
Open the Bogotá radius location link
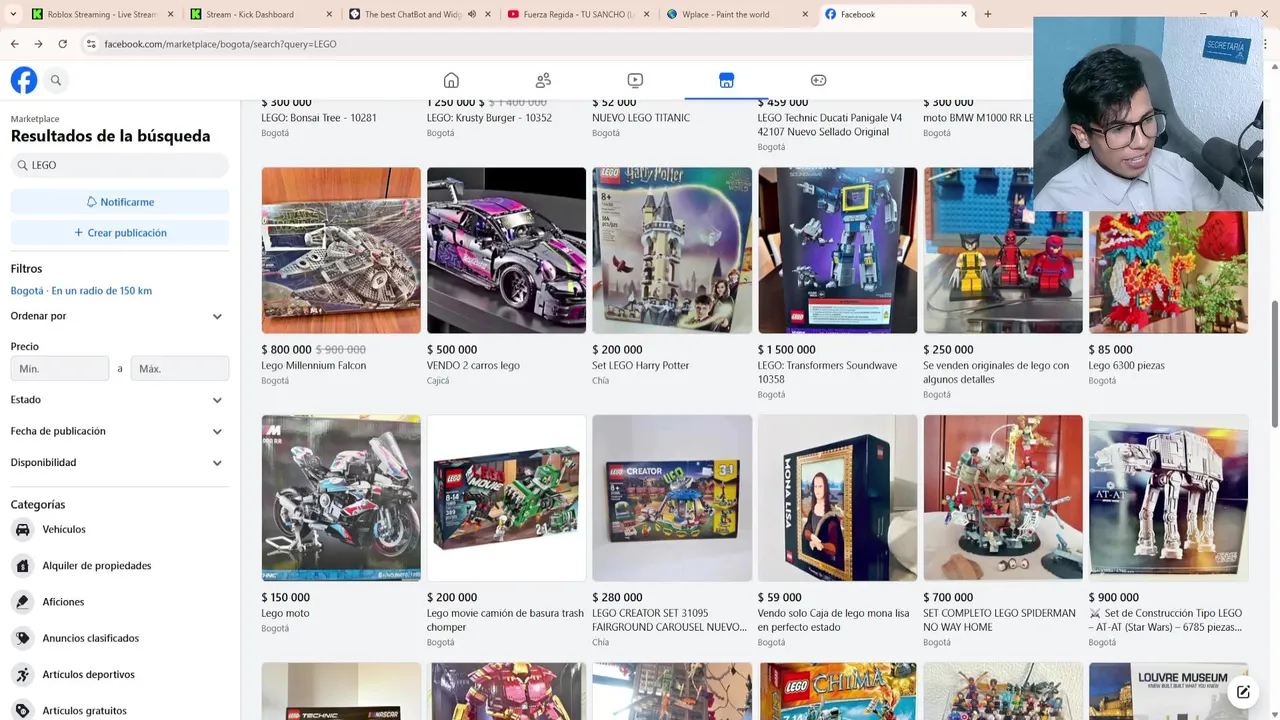pos(81,291)
